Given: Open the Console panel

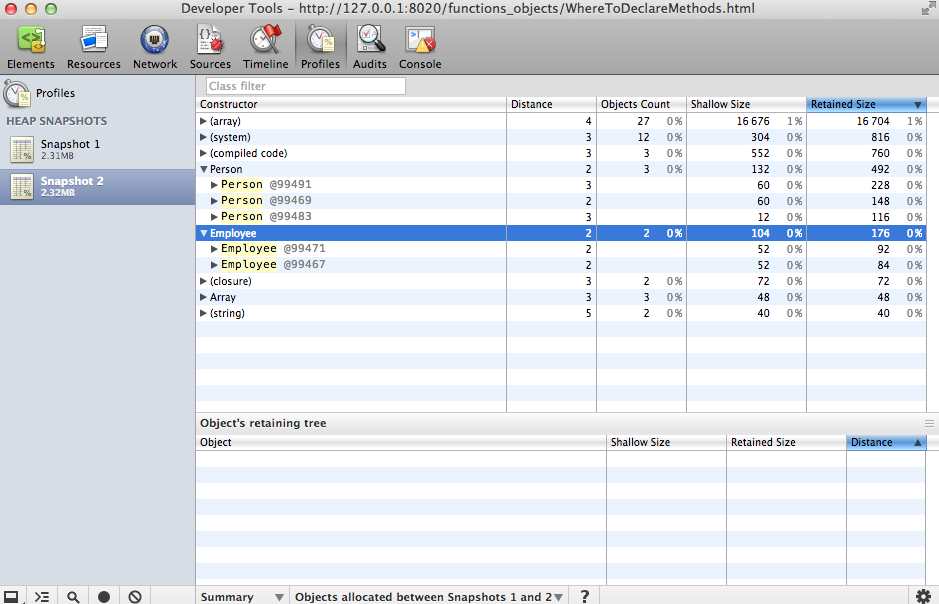Looking at the screenshot, I should 420,47.
